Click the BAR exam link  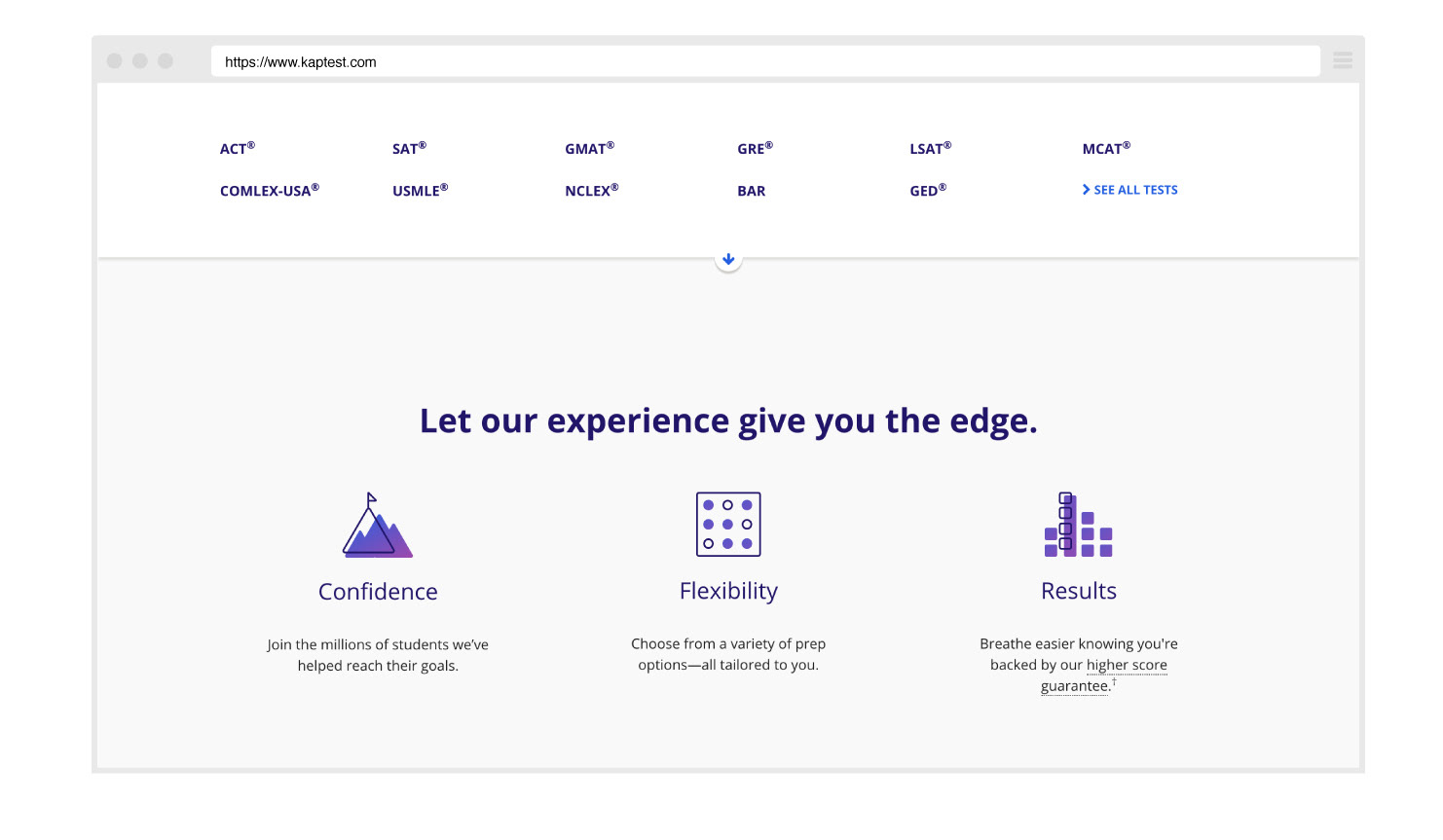click(752, 191)
